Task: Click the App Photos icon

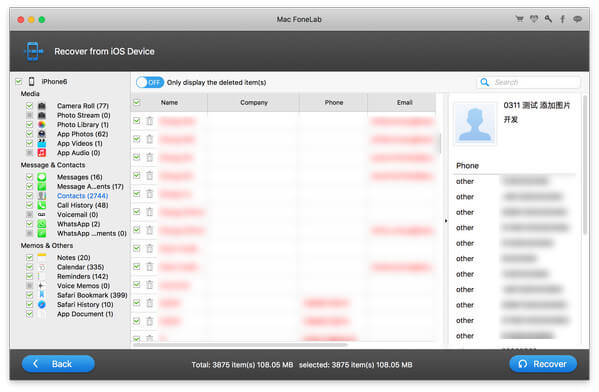Action: 42,134
